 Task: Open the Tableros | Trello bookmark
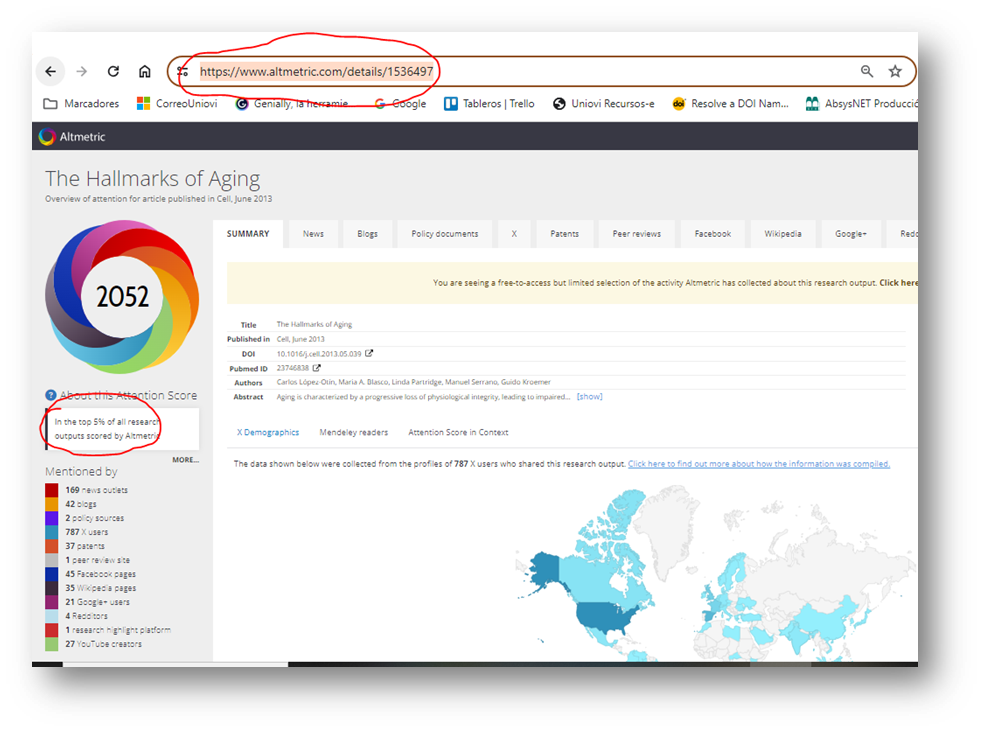point(489,103)
